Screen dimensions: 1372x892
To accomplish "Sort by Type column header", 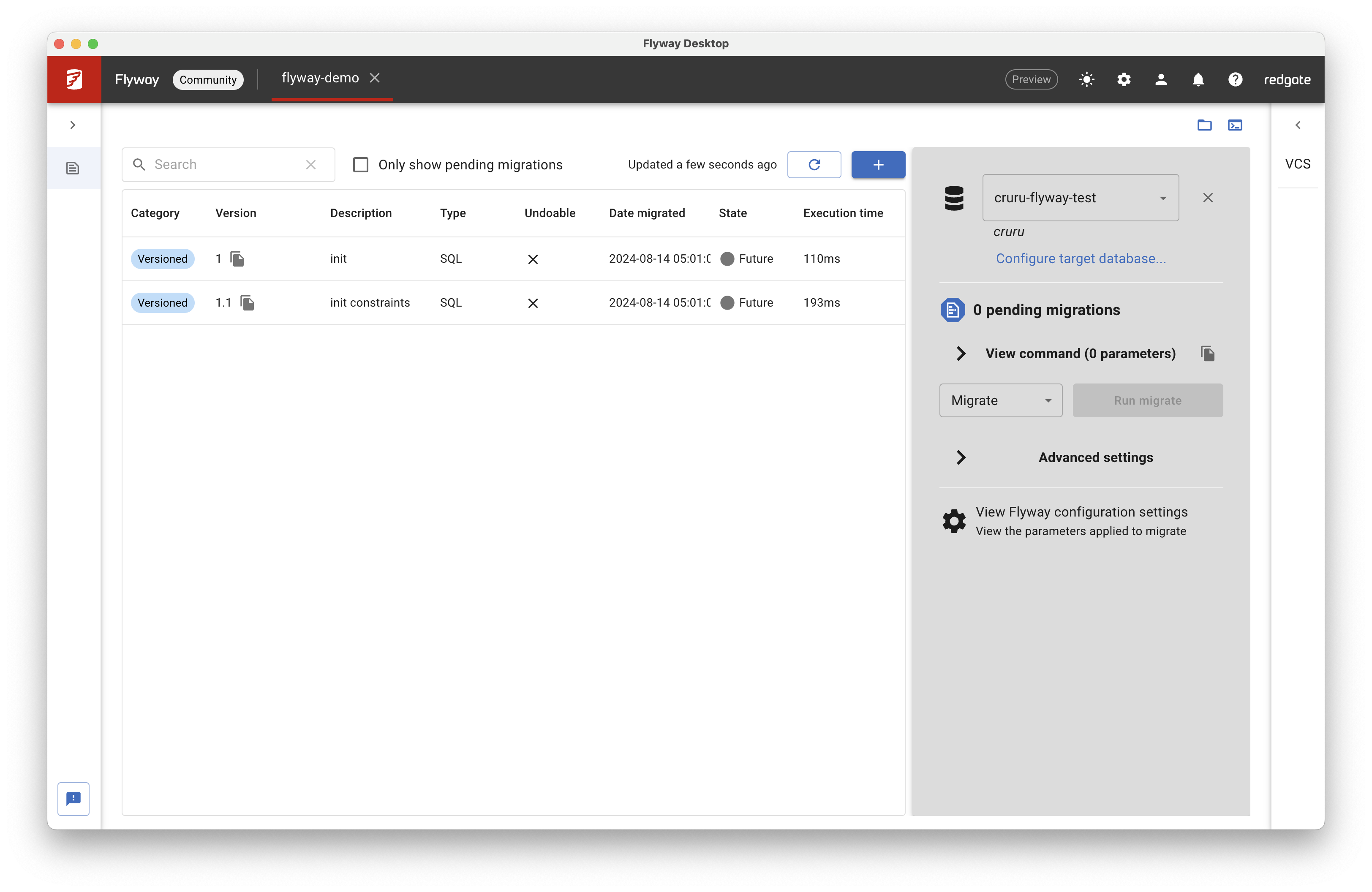I will 452,213.
